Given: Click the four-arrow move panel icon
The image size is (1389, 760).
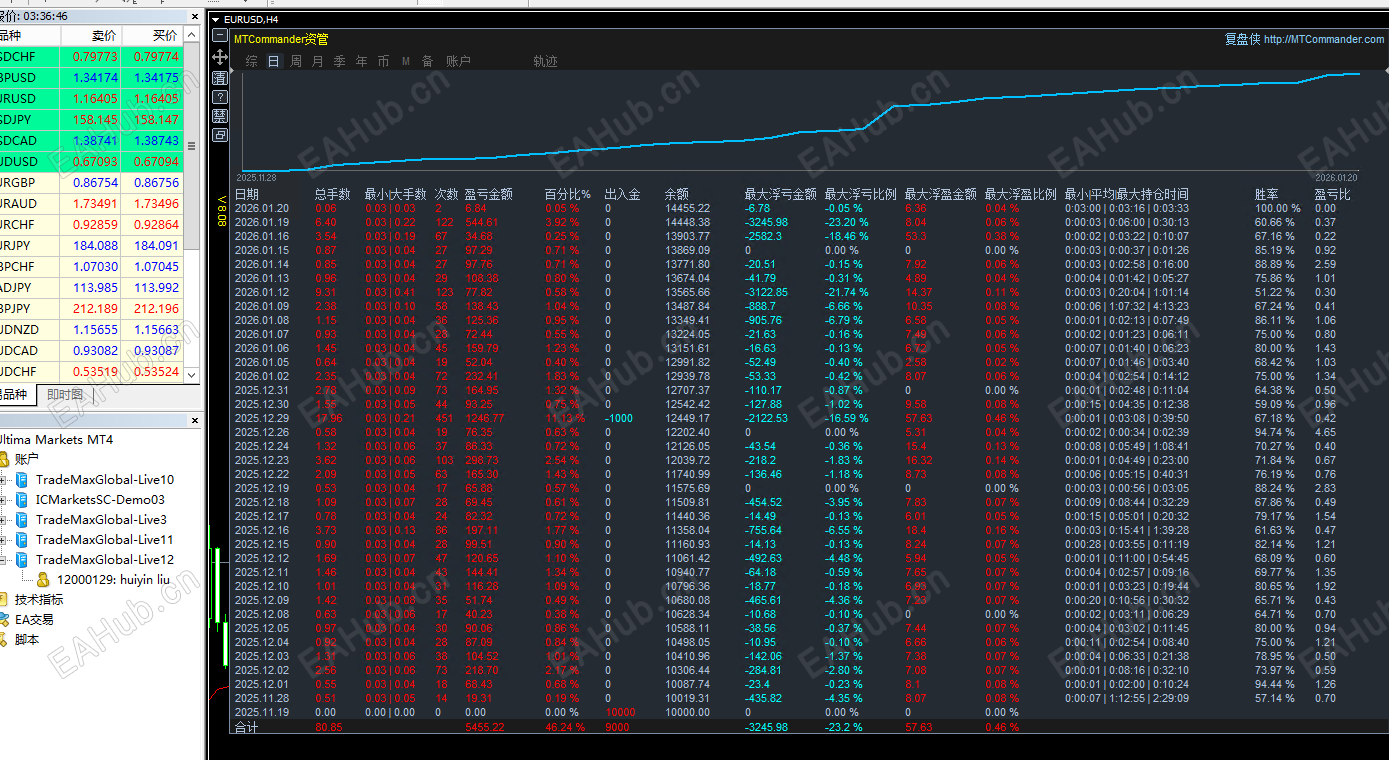Looking at the screenshot, I should tap(220, 57).
